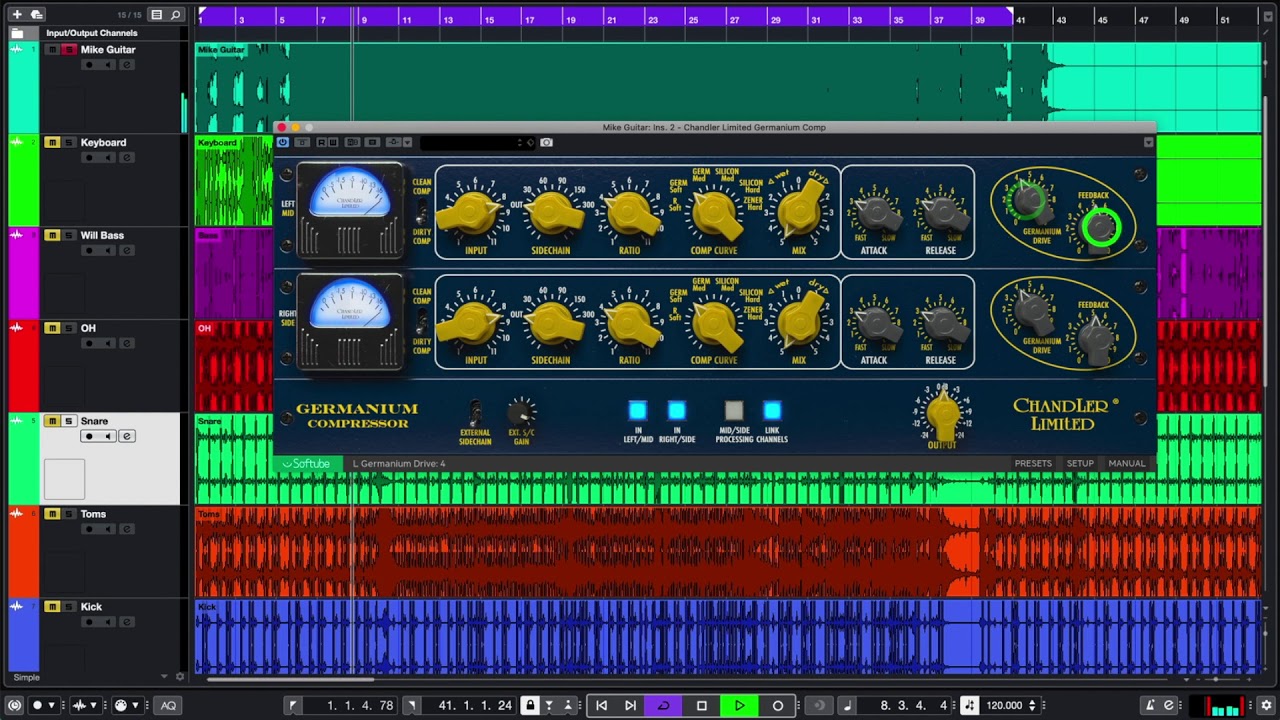
Task: Click the Ext. S/C Gain knob
Action: pyautogui.click(x=521, y=412)
